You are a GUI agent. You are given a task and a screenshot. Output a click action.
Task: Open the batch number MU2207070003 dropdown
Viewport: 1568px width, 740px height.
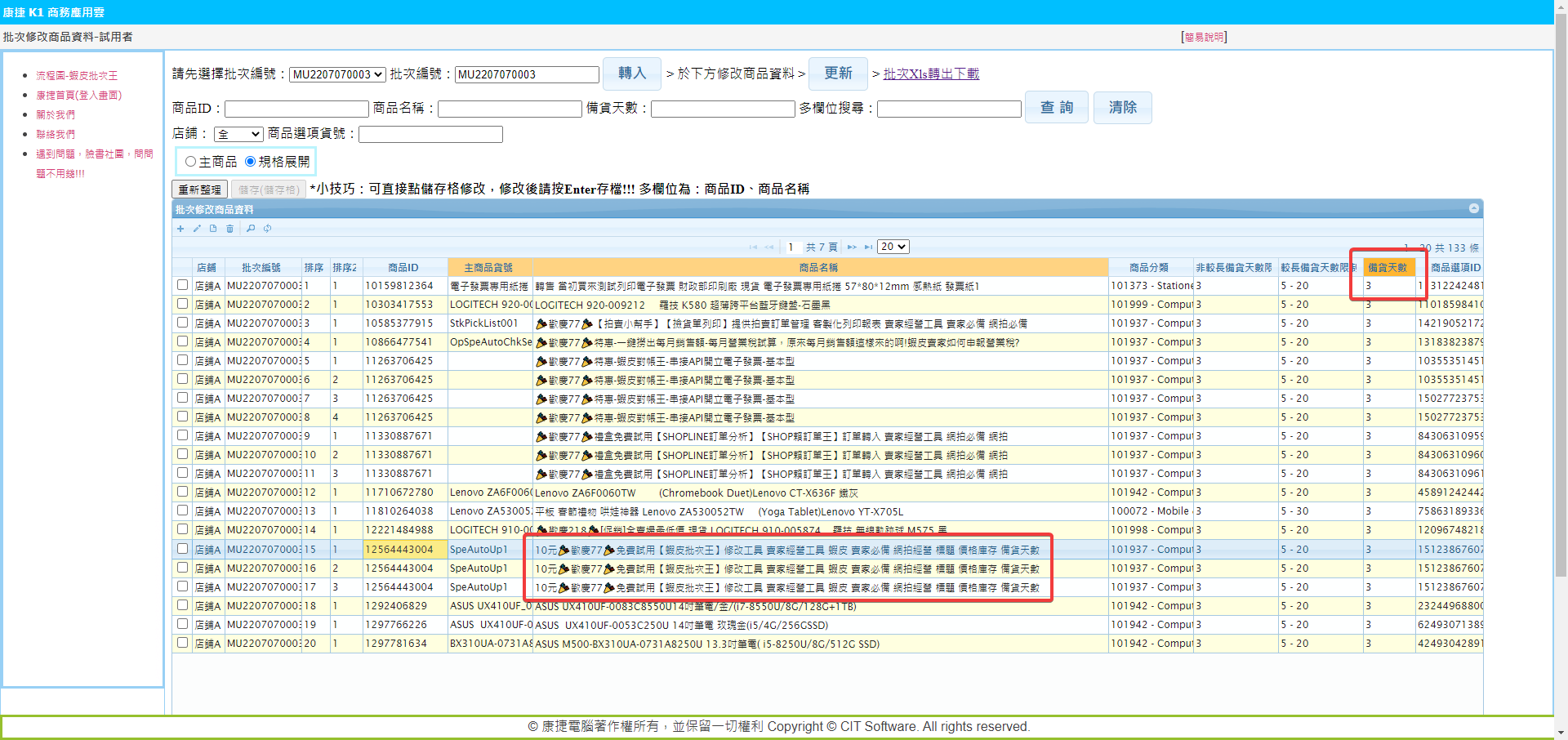pyautogui.click(x=337, y=74)
